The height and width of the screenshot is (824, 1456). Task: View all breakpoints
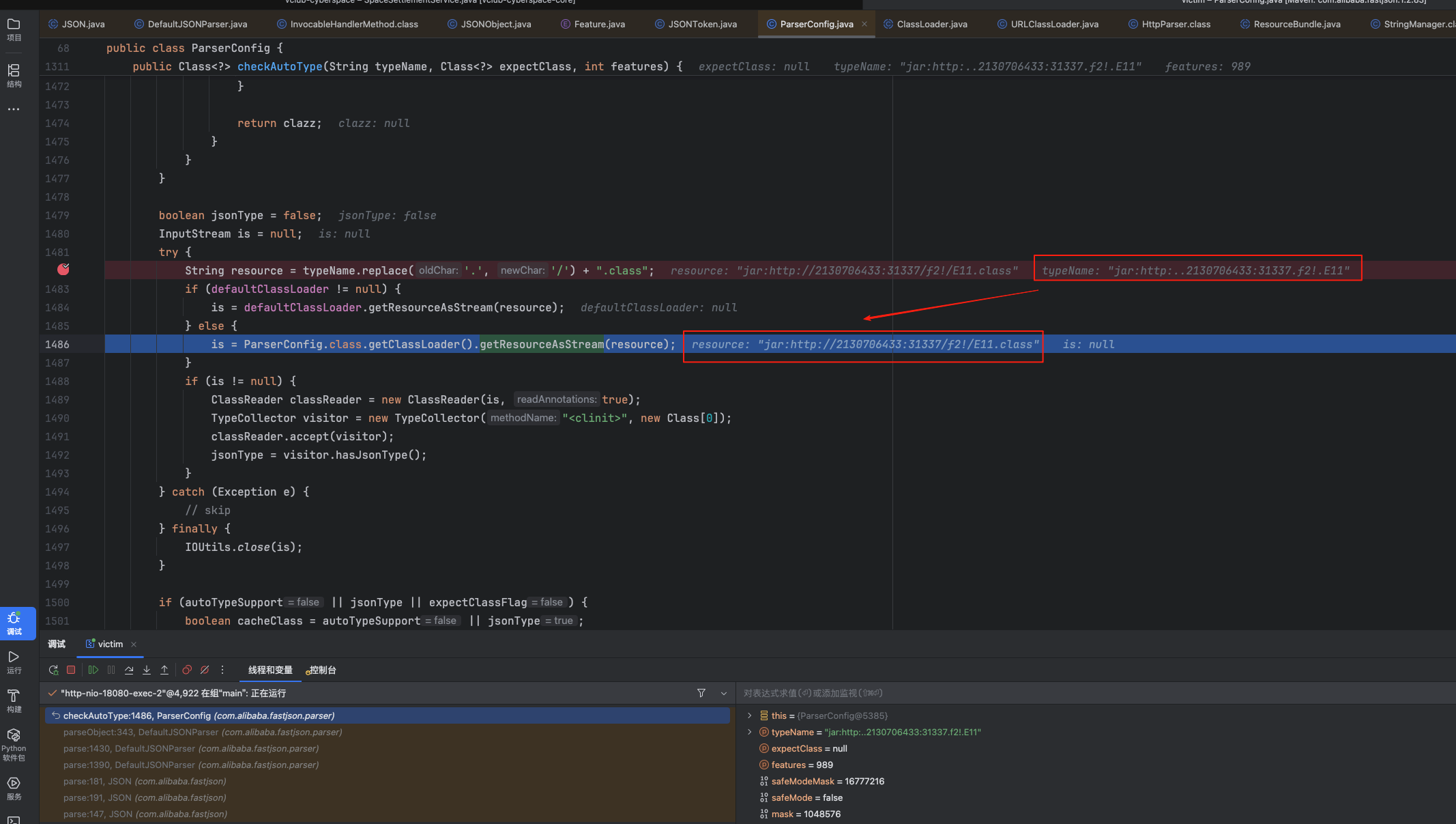pos(187,670)
